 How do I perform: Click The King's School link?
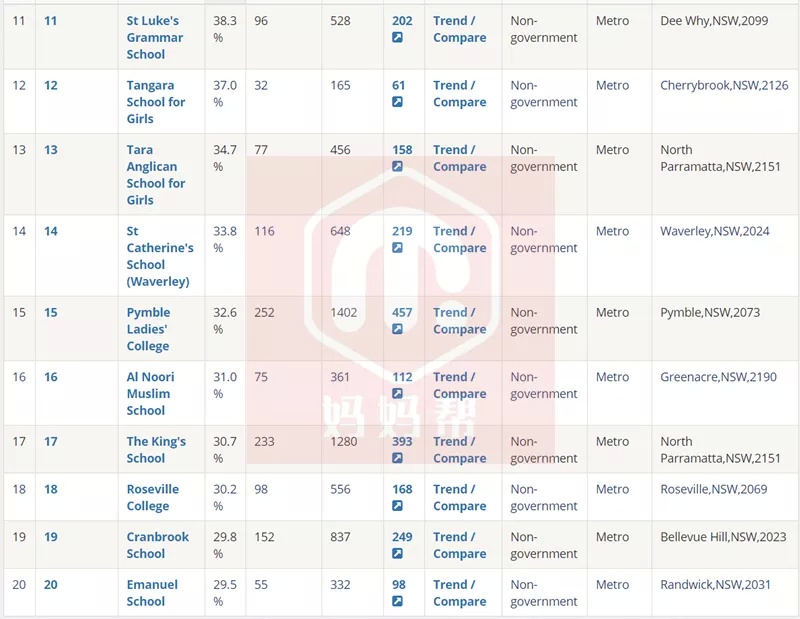pos(156,450)
